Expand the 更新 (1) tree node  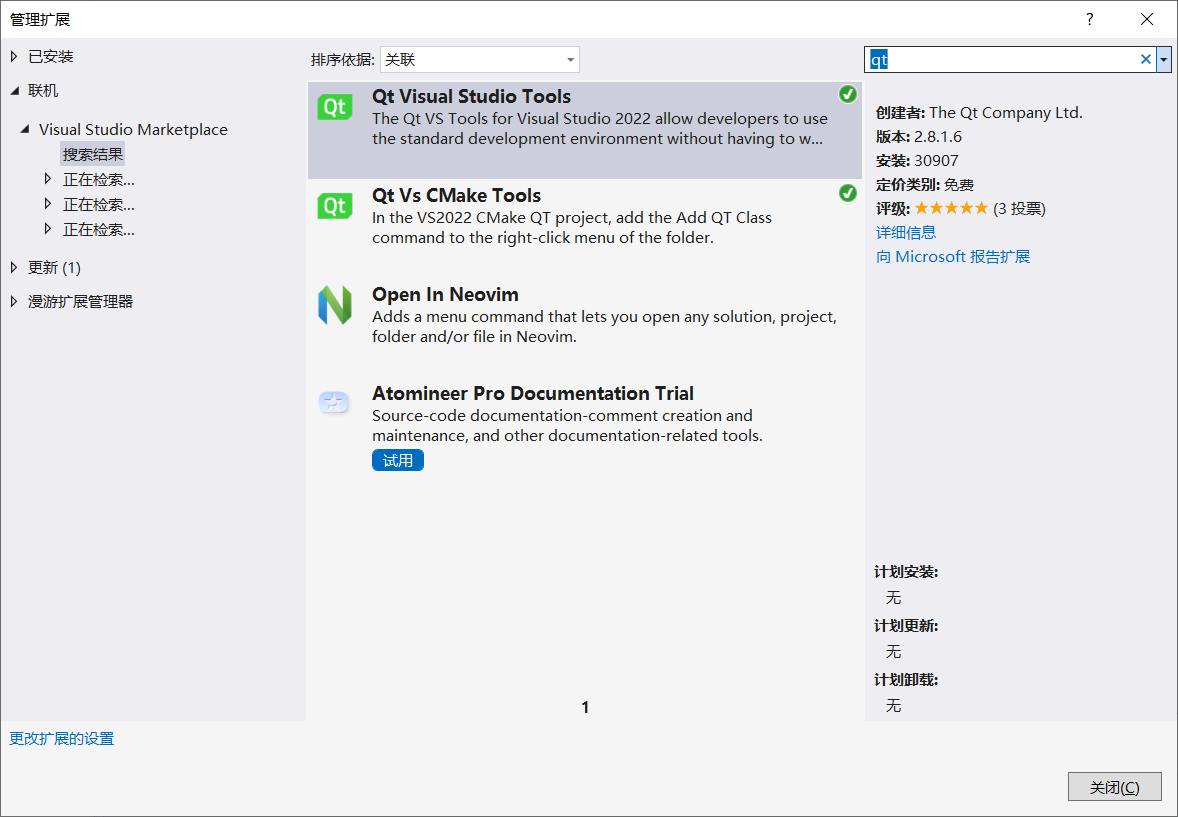tap(14, 267)
